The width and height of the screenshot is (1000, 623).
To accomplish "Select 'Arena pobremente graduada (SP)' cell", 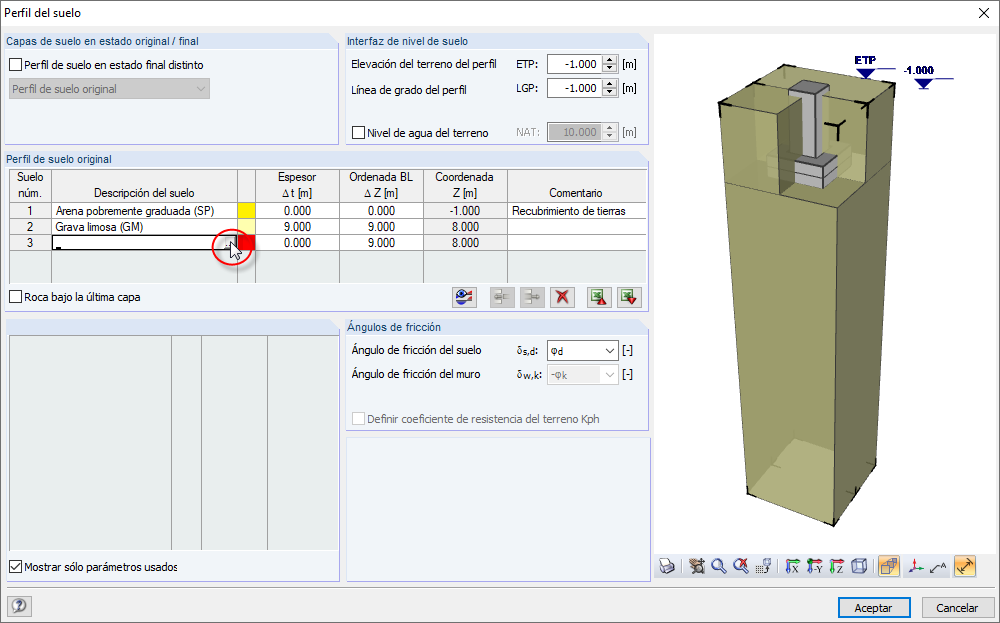I will [144, 210].
